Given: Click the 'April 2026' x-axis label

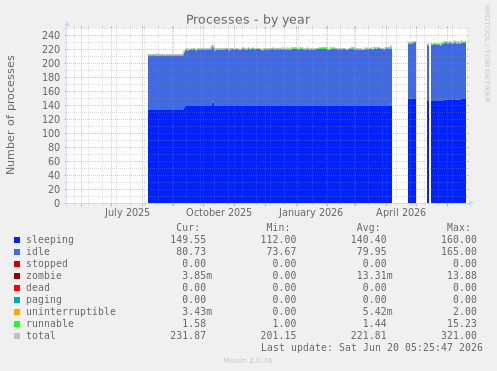Looking at the screenshot, I should tap(401, 213).
